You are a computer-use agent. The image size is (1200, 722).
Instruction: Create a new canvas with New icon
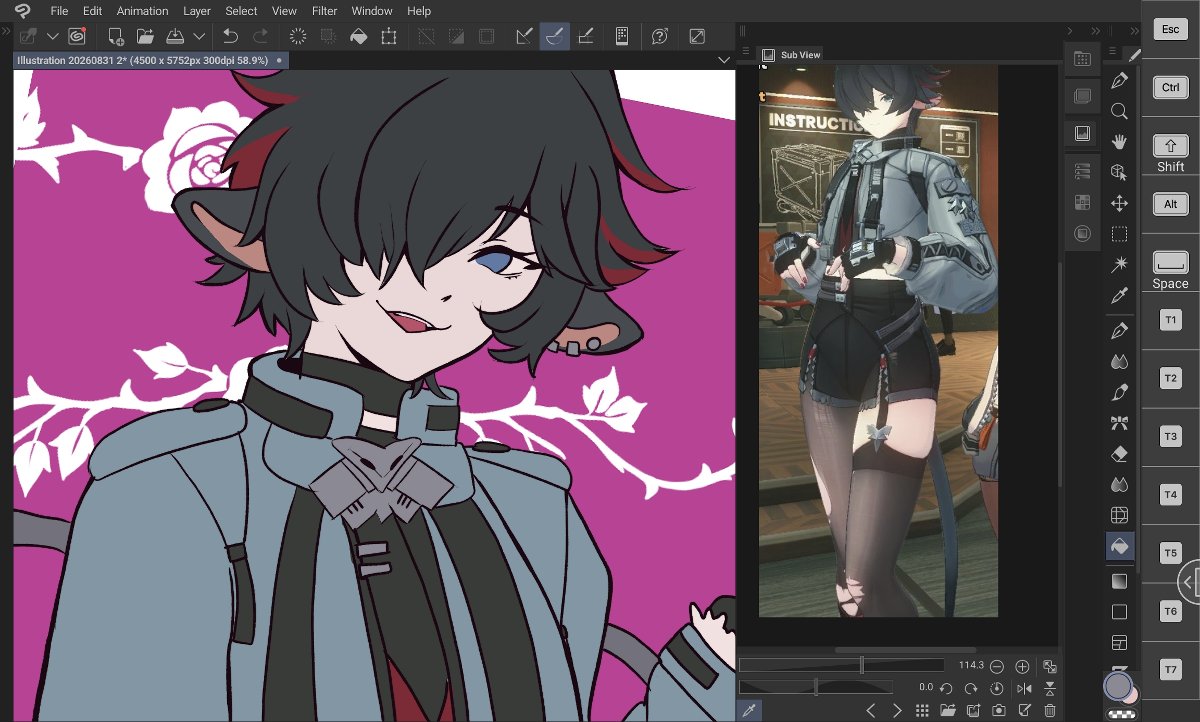[116, 36]
